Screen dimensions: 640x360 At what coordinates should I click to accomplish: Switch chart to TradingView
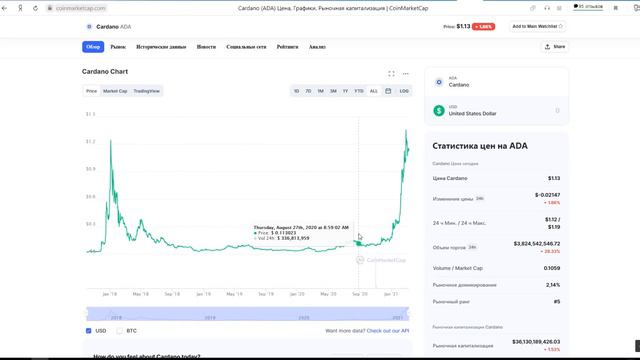(147, 91)
